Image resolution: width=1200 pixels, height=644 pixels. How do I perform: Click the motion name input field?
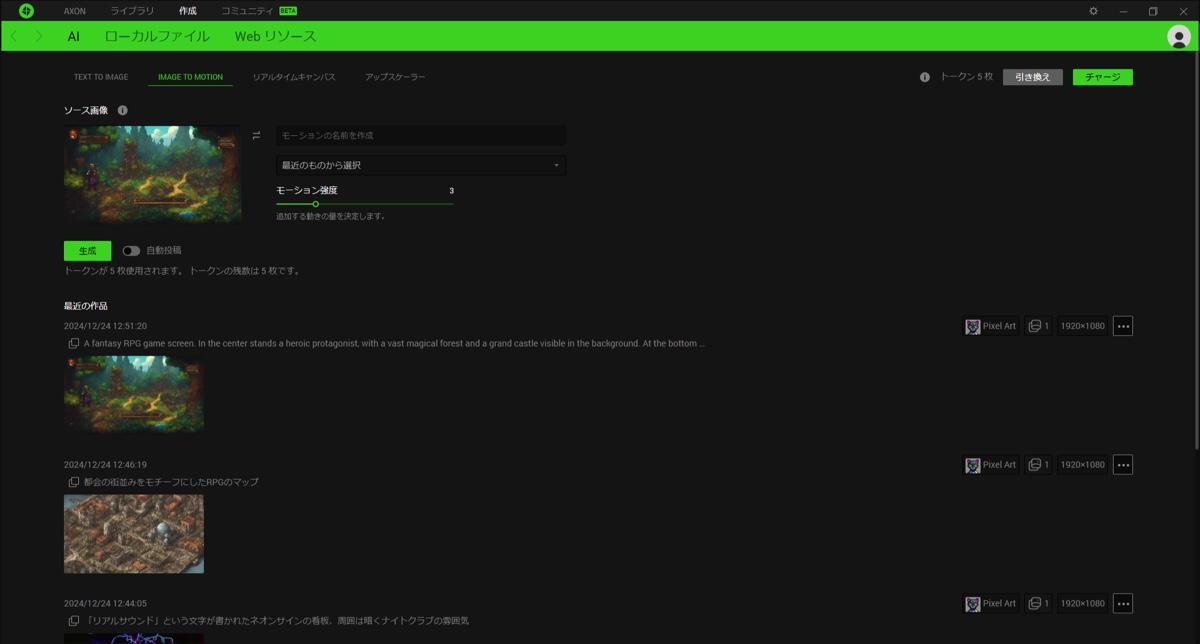pos(420,135)
